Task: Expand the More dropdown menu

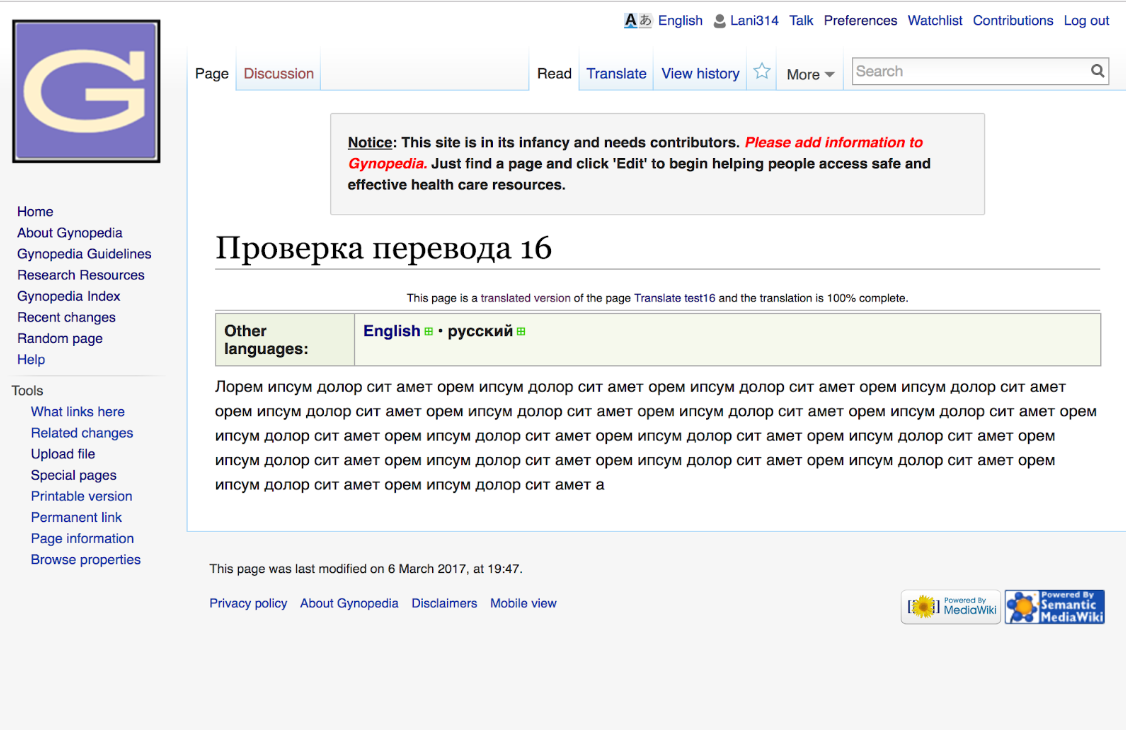Action: tap(810, 74)
